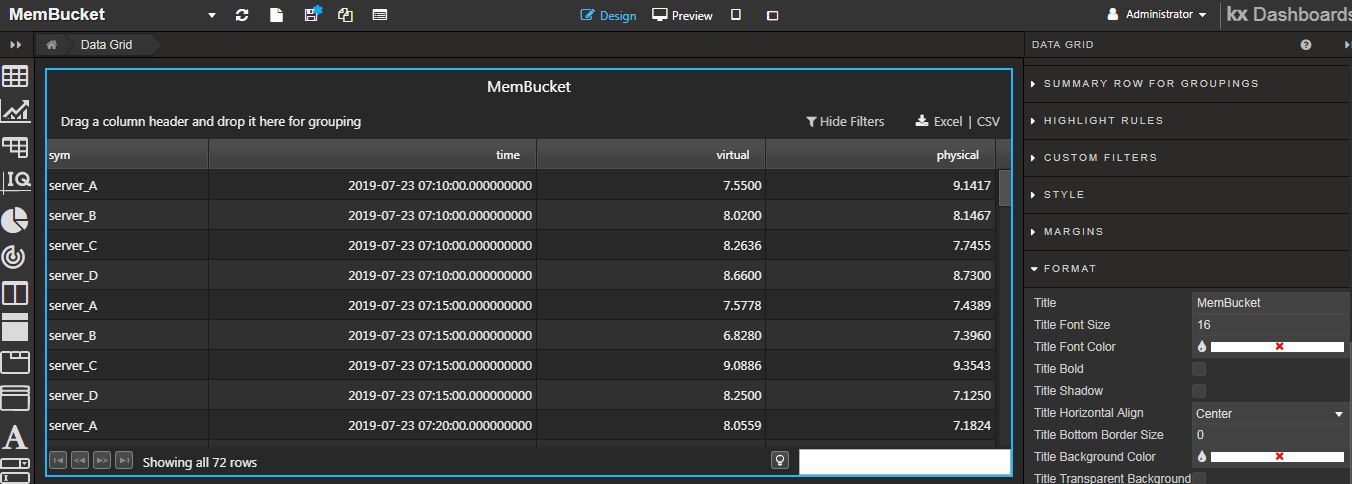Image resolution: width=1352 pixels, height=484 pixels.
Task: Go to the next page of rows
Action: click(x=102, y=461)
